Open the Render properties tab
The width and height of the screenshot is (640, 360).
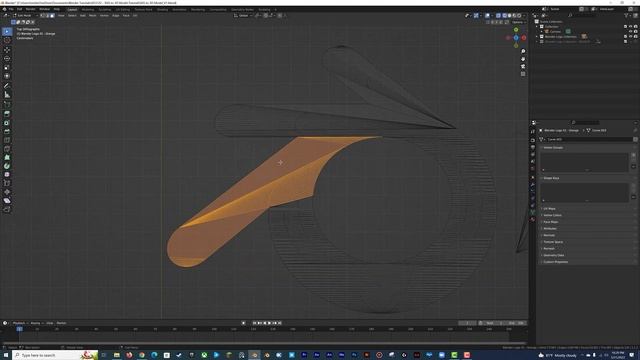[x=533, y=140]
